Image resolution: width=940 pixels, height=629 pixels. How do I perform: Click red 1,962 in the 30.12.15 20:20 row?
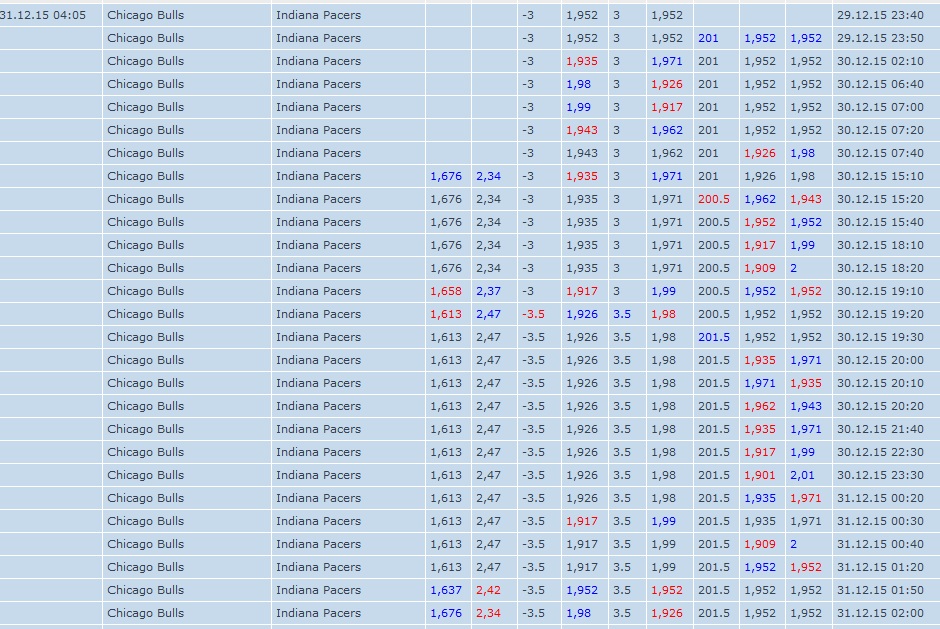[x=760, y=406]
